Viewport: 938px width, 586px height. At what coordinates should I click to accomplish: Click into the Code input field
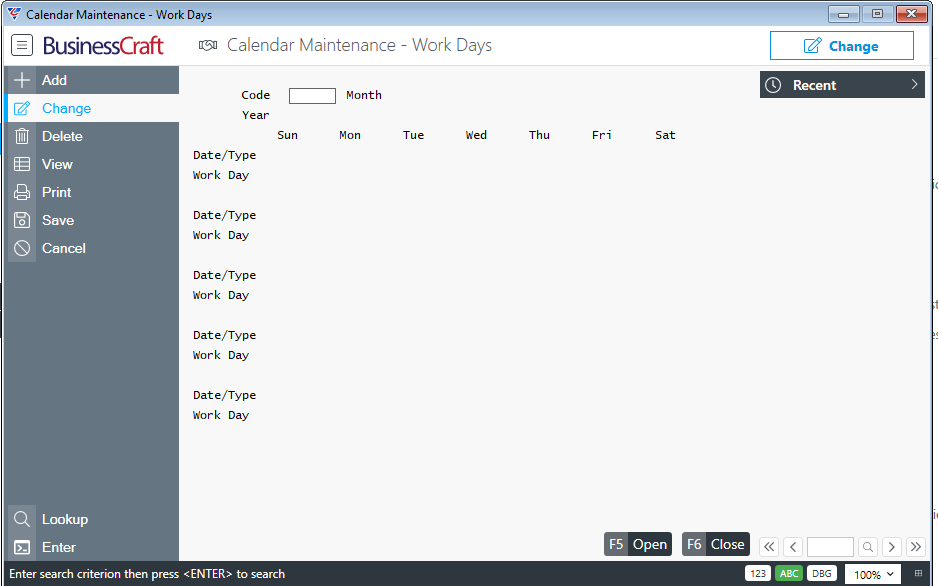pos(312,96)
